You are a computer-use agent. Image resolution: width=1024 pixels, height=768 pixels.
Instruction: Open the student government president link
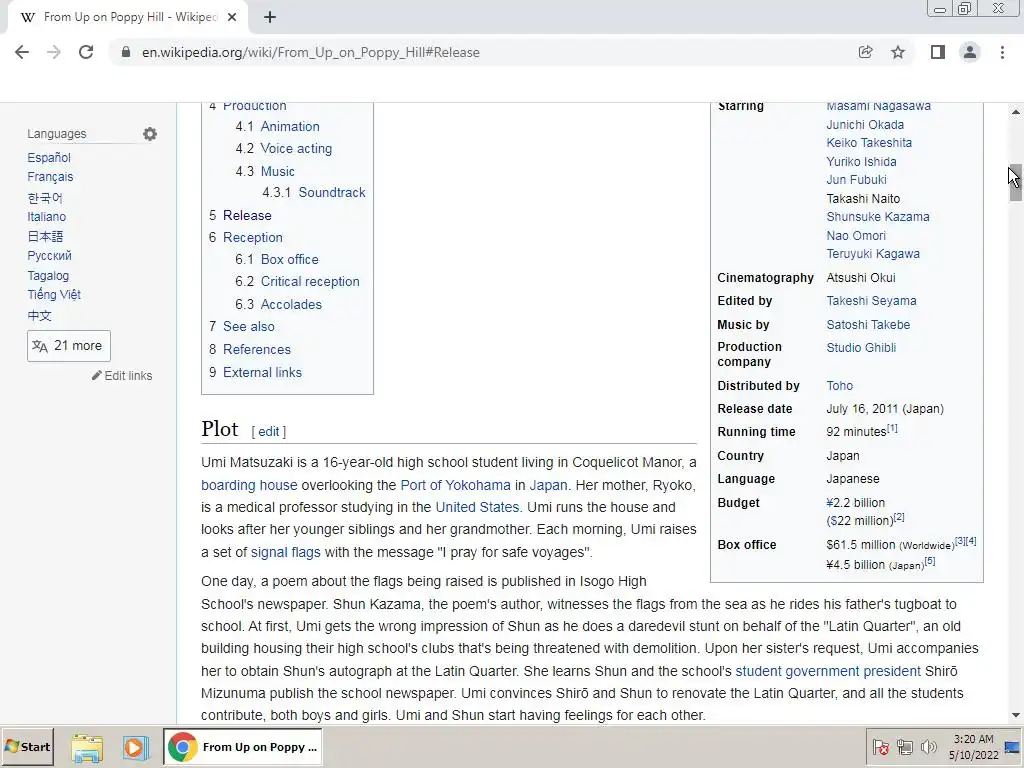[828, 671]
